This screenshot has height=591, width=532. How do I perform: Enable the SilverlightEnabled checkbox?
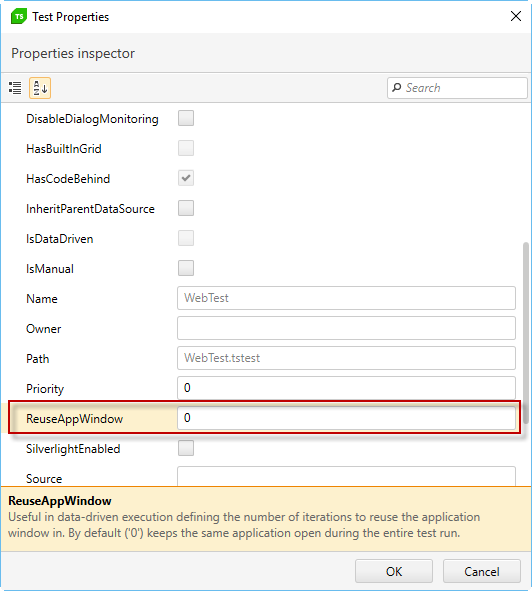click(186, 448)
